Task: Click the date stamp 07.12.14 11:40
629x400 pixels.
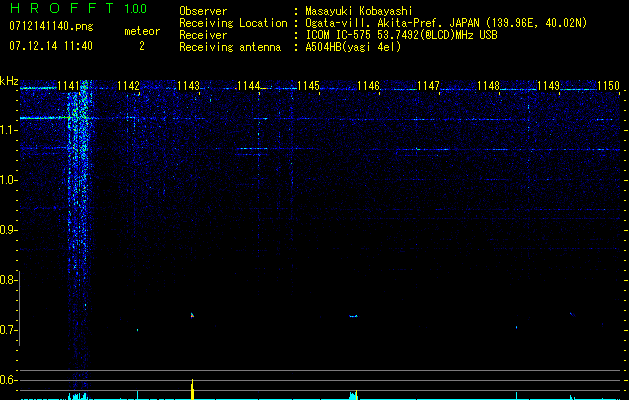Action: [x=51, y=46]
